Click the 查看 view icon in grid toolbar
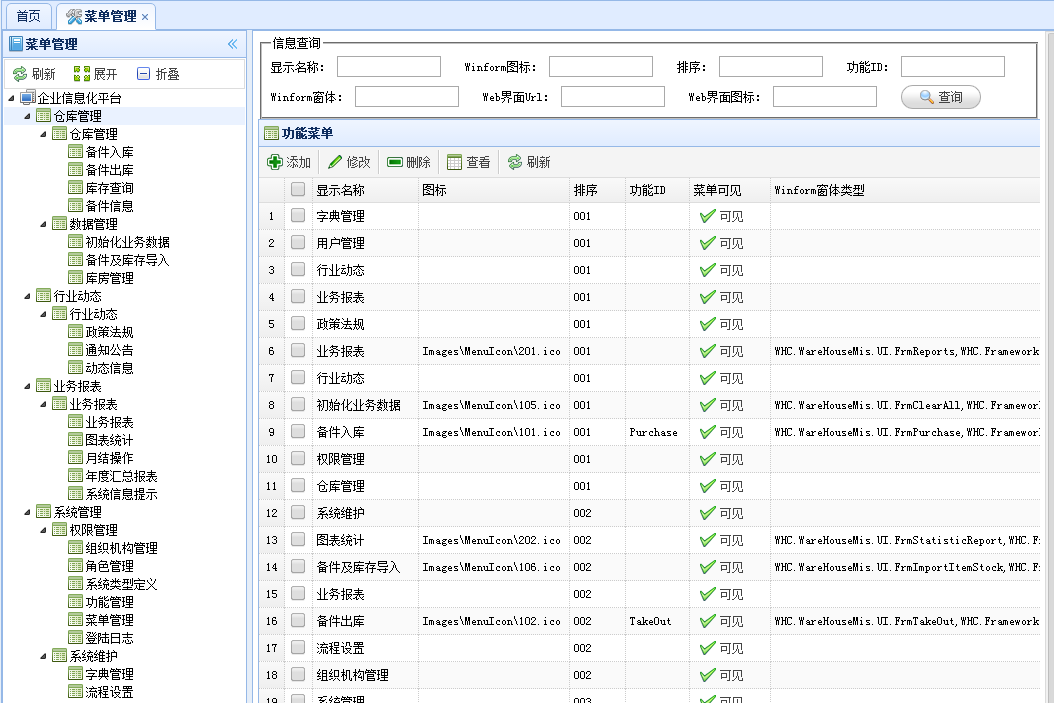The width and height of the screenshot is (1054, 703). (454, 162)
